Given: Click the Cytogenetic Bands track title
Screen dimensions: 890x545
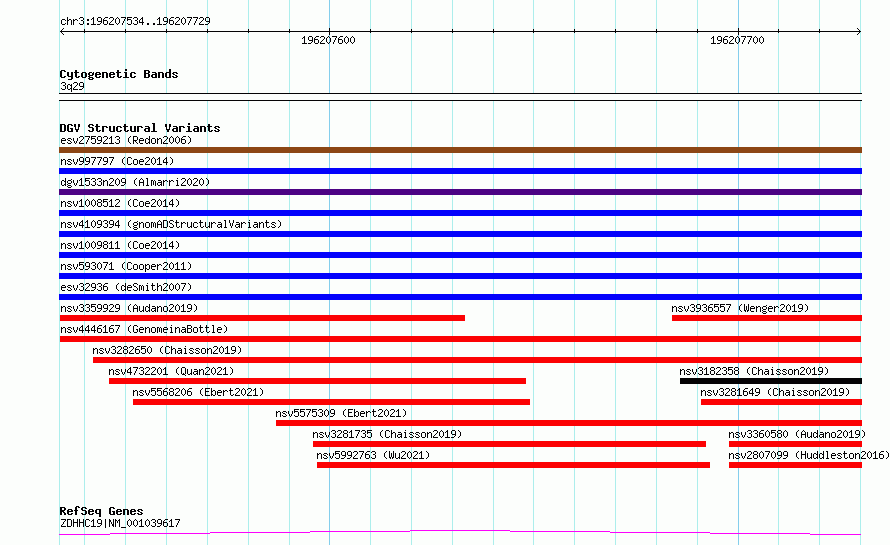Looking at the screenshot, I should point(119,74).
